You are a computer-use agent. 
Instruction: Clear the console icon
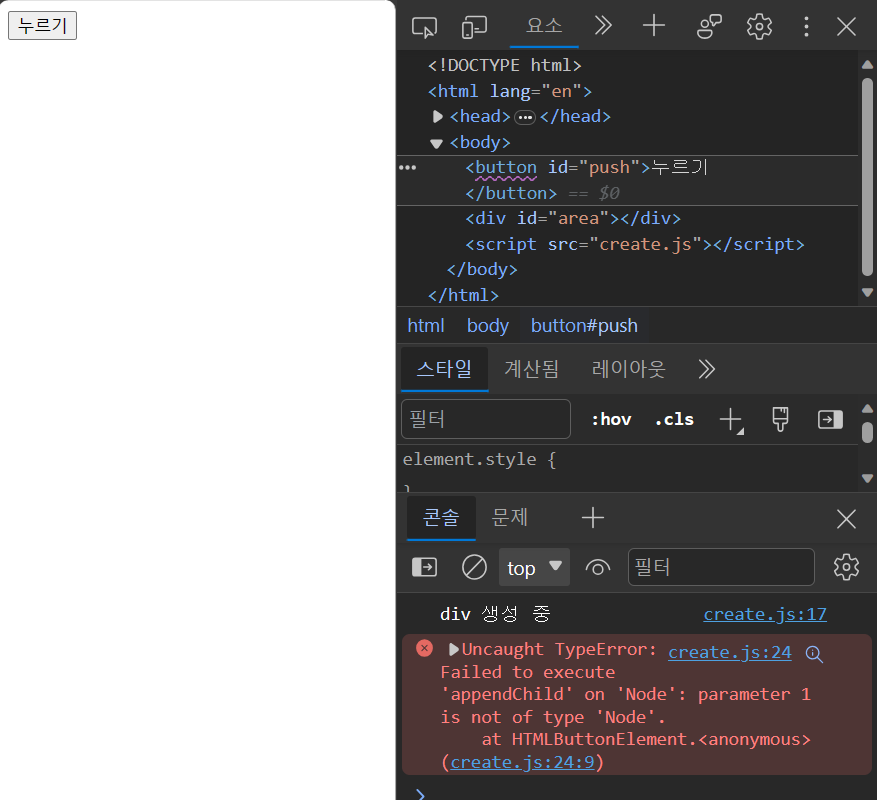coord(474,567)
